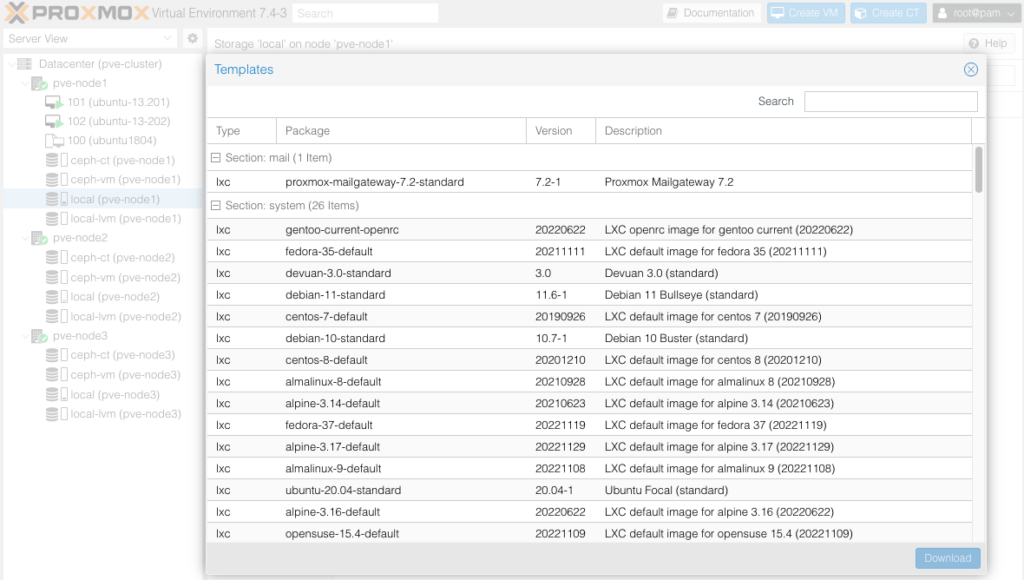Select template 100 (ubuntu1804) icon
This screenshot has height=580, width=1024.
coord(54,140)
